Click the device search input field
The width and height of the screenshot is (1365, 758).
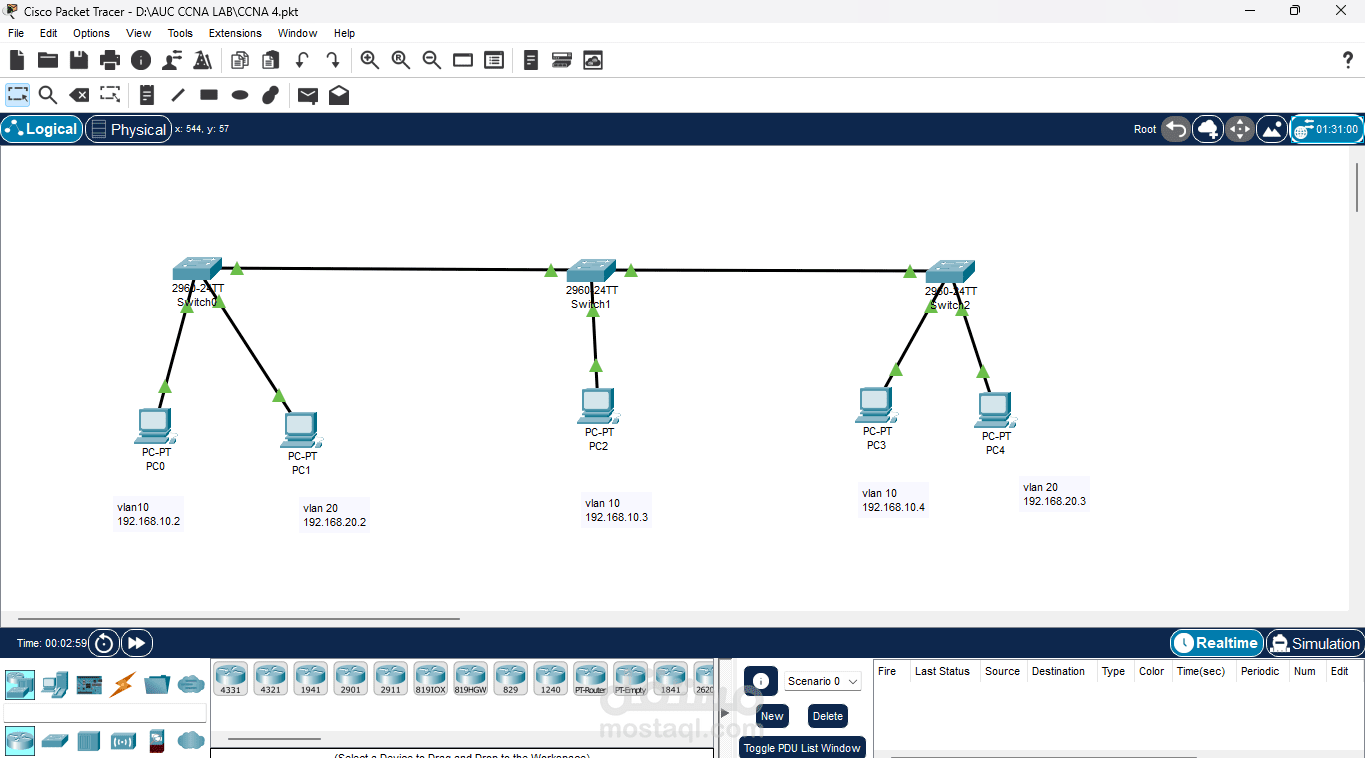click(105, 713)
